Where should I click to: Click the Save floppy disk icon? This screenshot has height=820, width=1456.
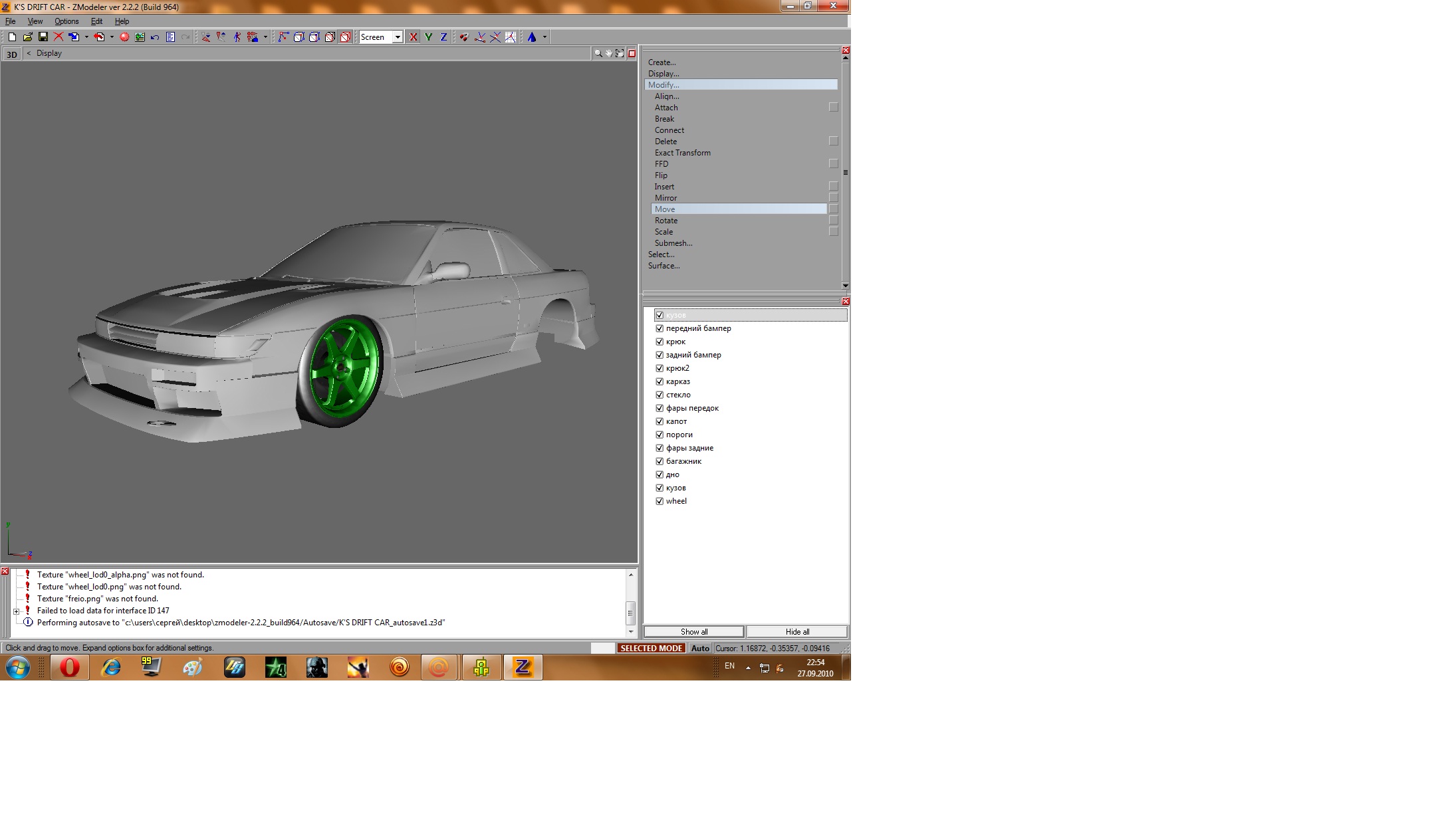pyautogui.click(x=43, y=37)
